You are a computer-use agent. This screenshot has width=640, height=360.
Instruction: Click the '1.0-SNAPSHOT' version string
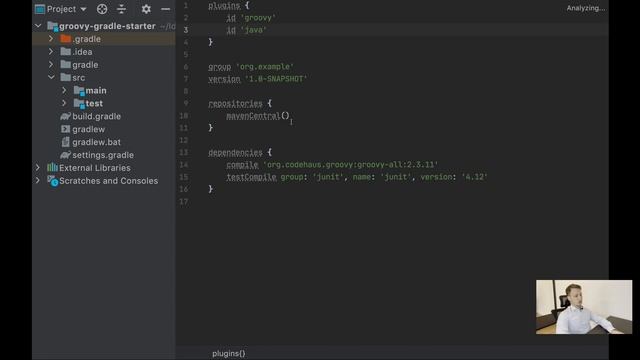(276, 79)
